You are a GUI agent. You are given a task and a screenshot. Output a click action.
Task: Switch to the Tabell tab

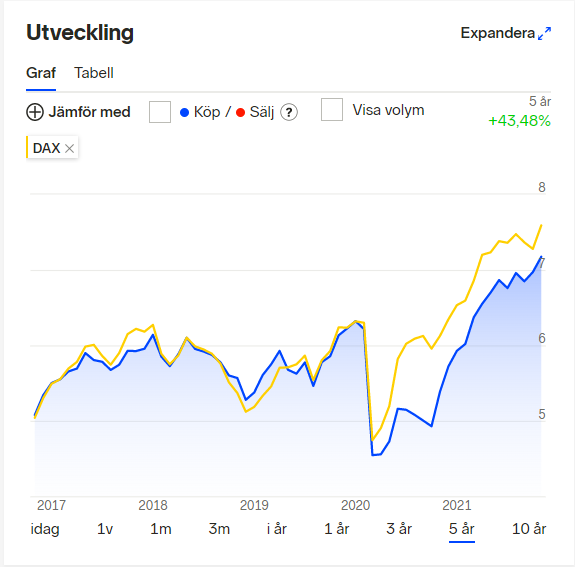point(94,73)
